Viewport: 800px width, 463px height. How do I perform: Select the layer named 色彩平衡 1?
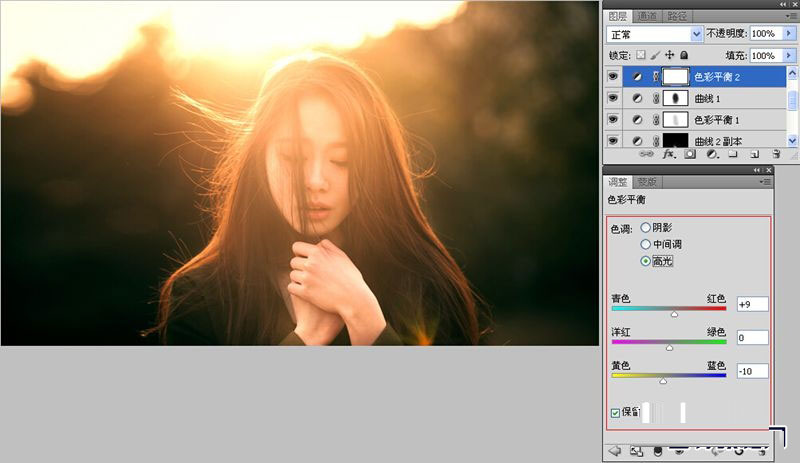pos(717,119)
